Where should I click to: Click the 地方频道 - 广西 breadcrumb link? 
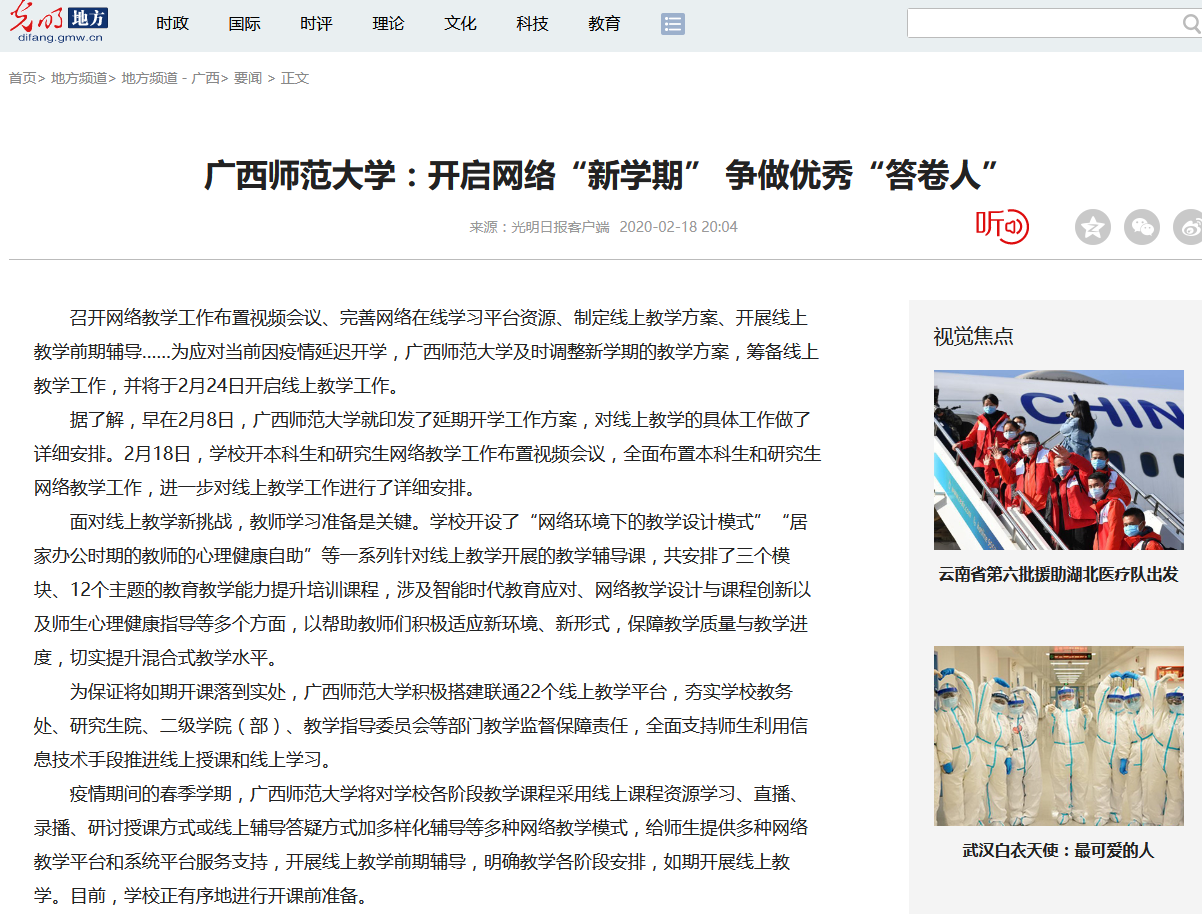(170, 78)
